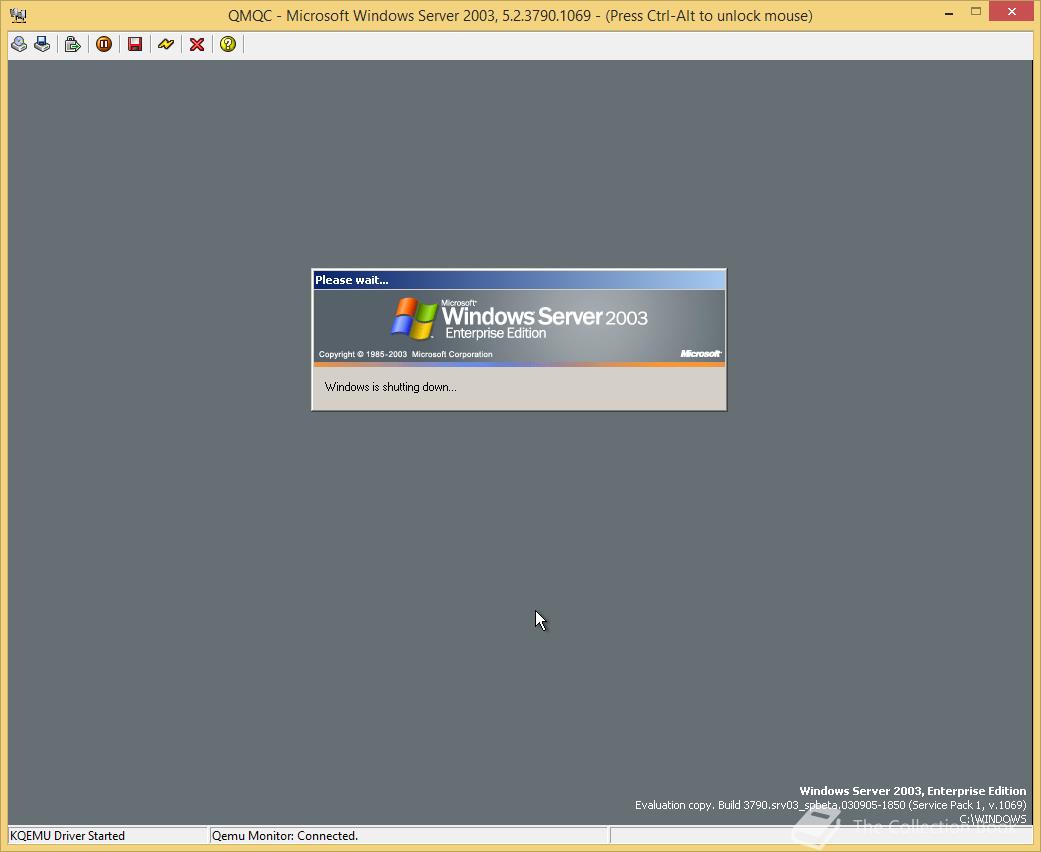Pause the virtual machine
This screenshot has width=1041, height=852.
coord(104,44)
